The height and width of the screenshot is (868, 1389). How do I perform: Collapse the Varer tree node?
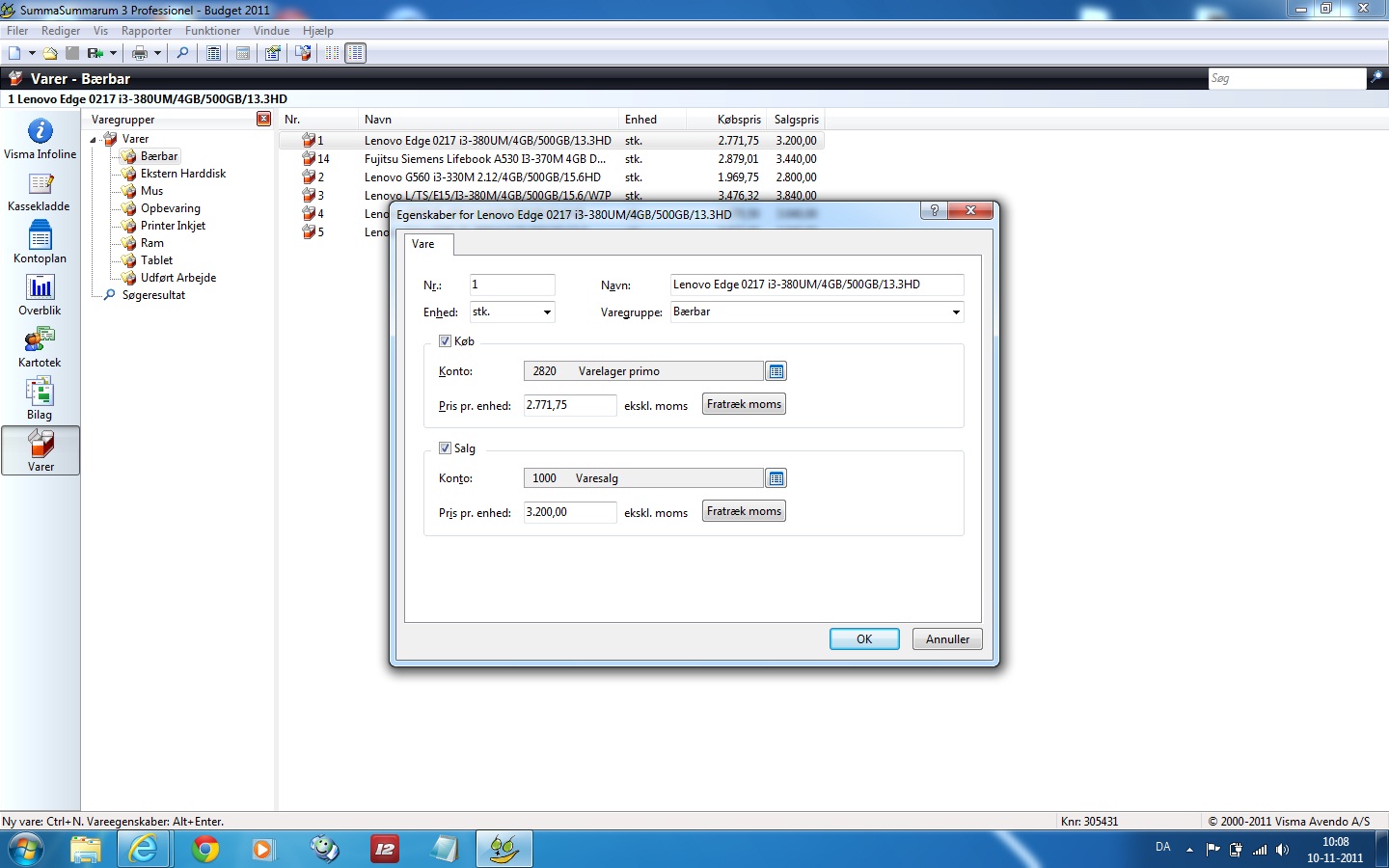tap(94, 140)
